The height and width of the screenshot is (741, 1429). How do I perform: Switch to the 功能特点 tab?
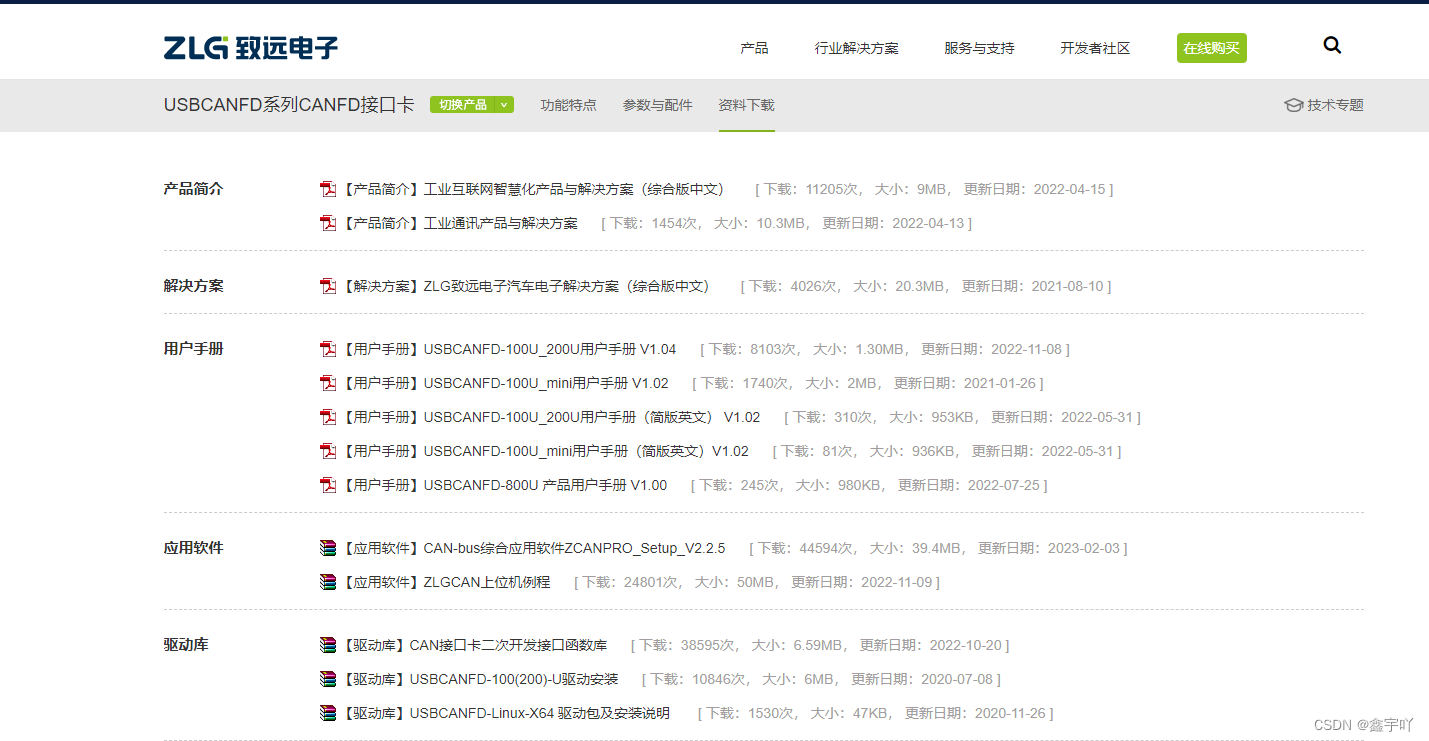pyautogui.click(x=569, y=105)
